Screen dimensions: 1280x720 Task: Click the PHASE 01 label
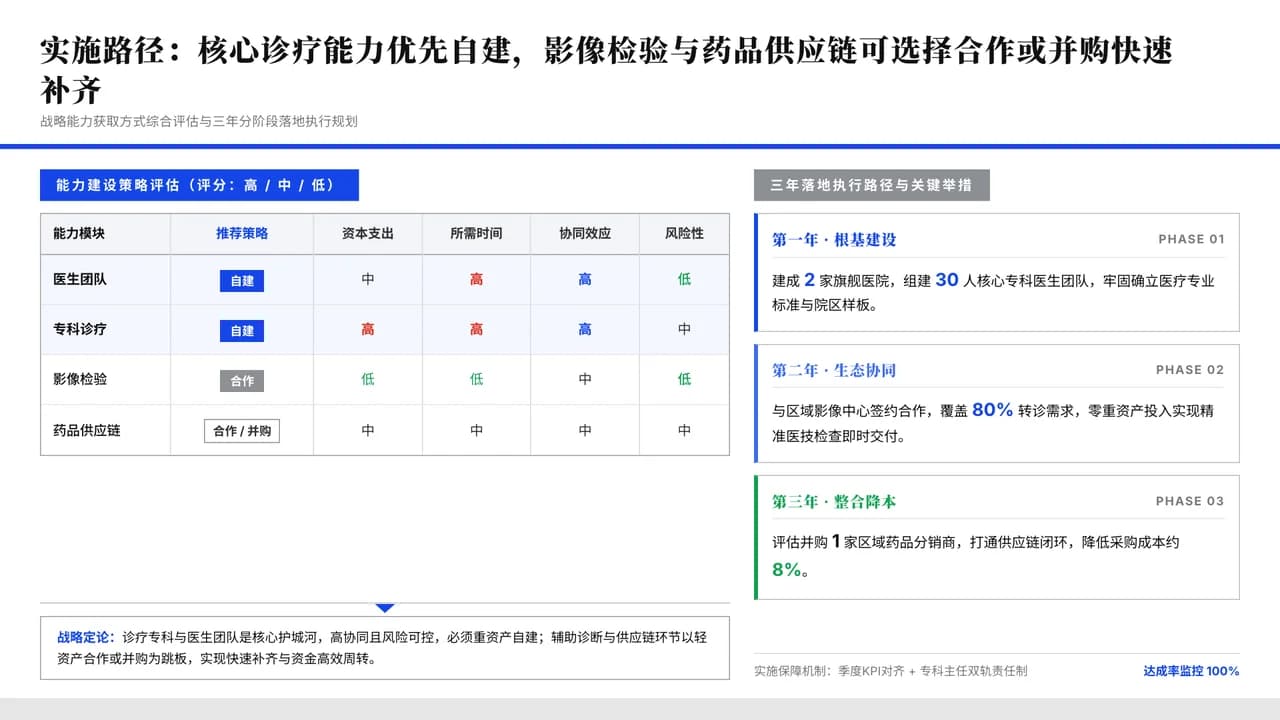pyautogui.click(x=1191, y=239)
